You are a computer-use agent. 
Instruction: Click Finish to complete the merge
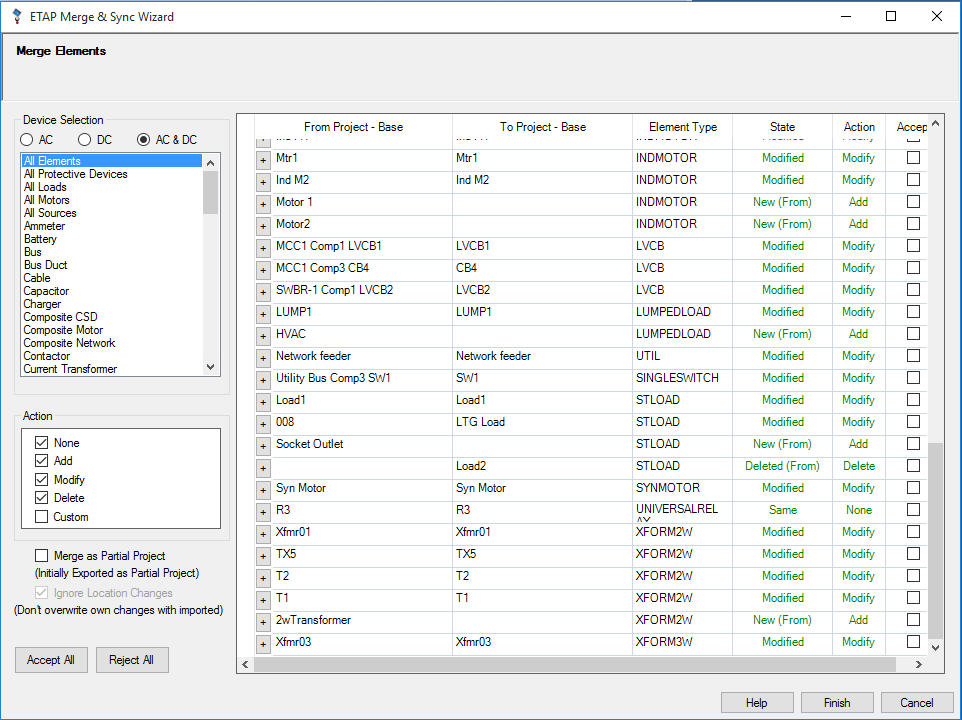(x=837, y=703)
